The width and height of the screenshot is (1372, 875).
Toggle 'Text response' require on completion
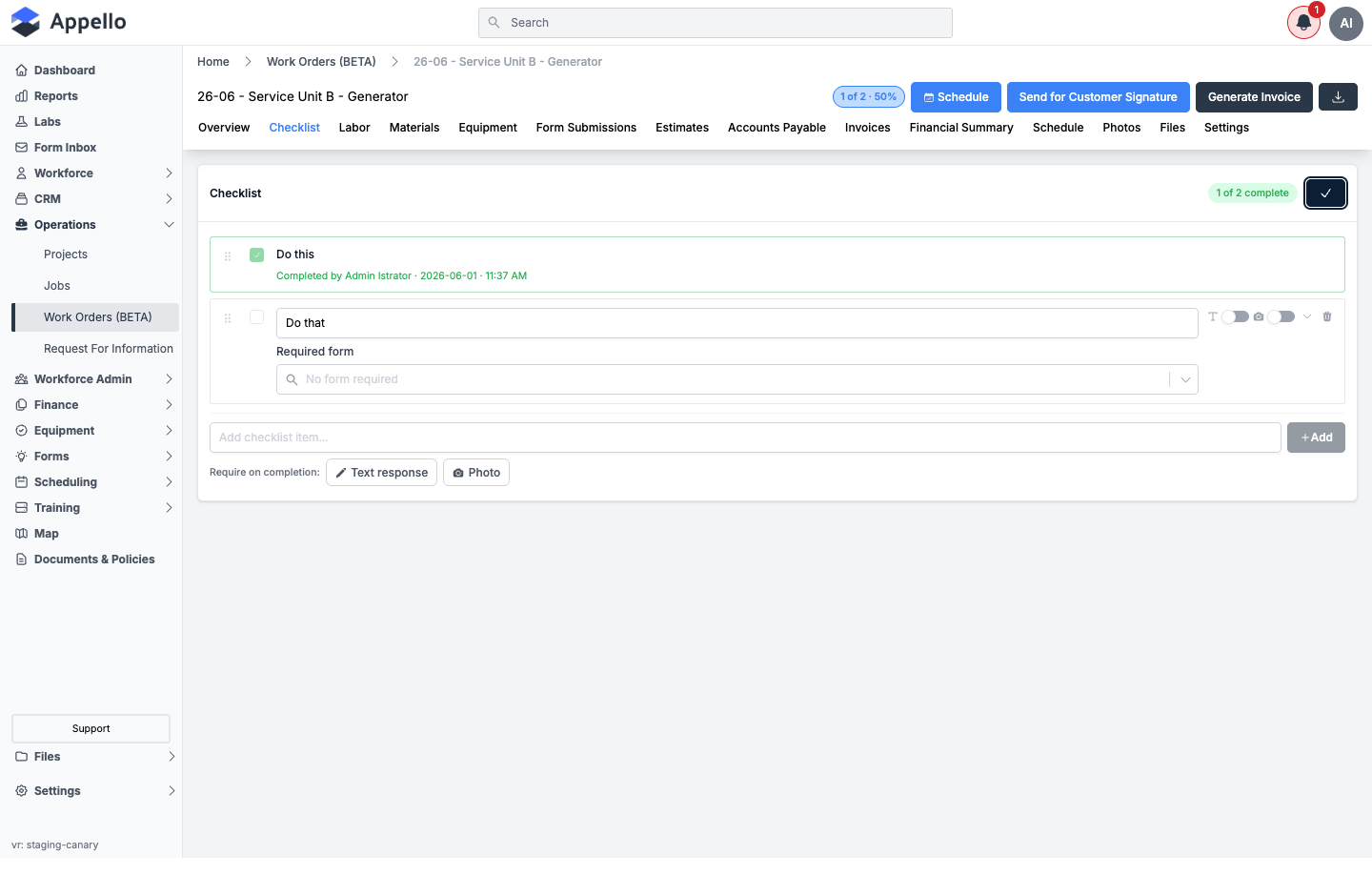point(381,473)
